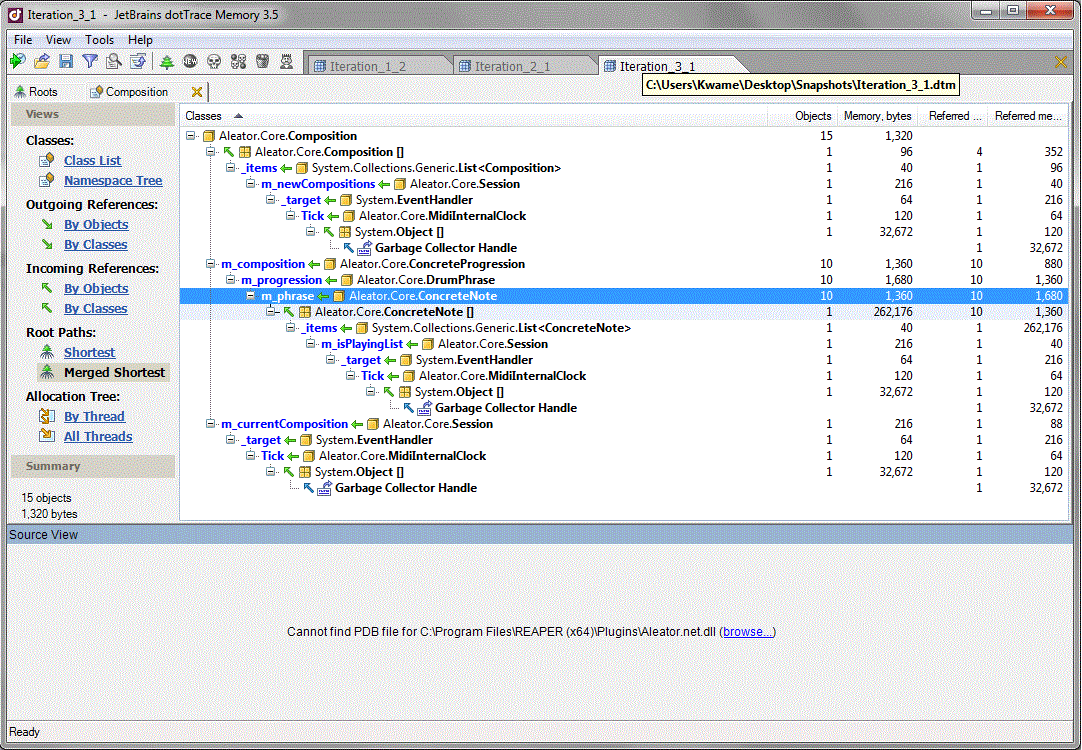Click the open snapshot folder icon
Screen dimensions: 1082x750
point(42,61)
